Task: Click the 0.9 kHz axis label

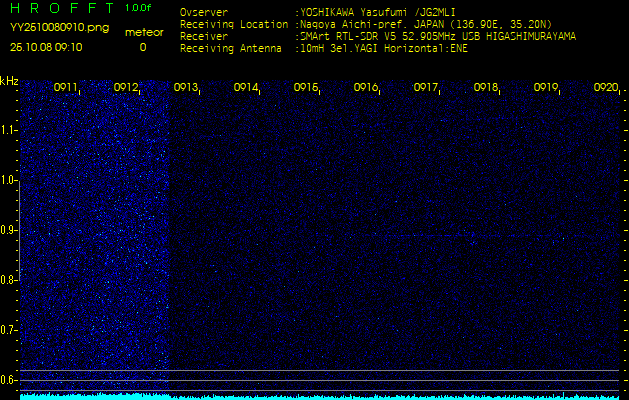Action: pos(8,230)
